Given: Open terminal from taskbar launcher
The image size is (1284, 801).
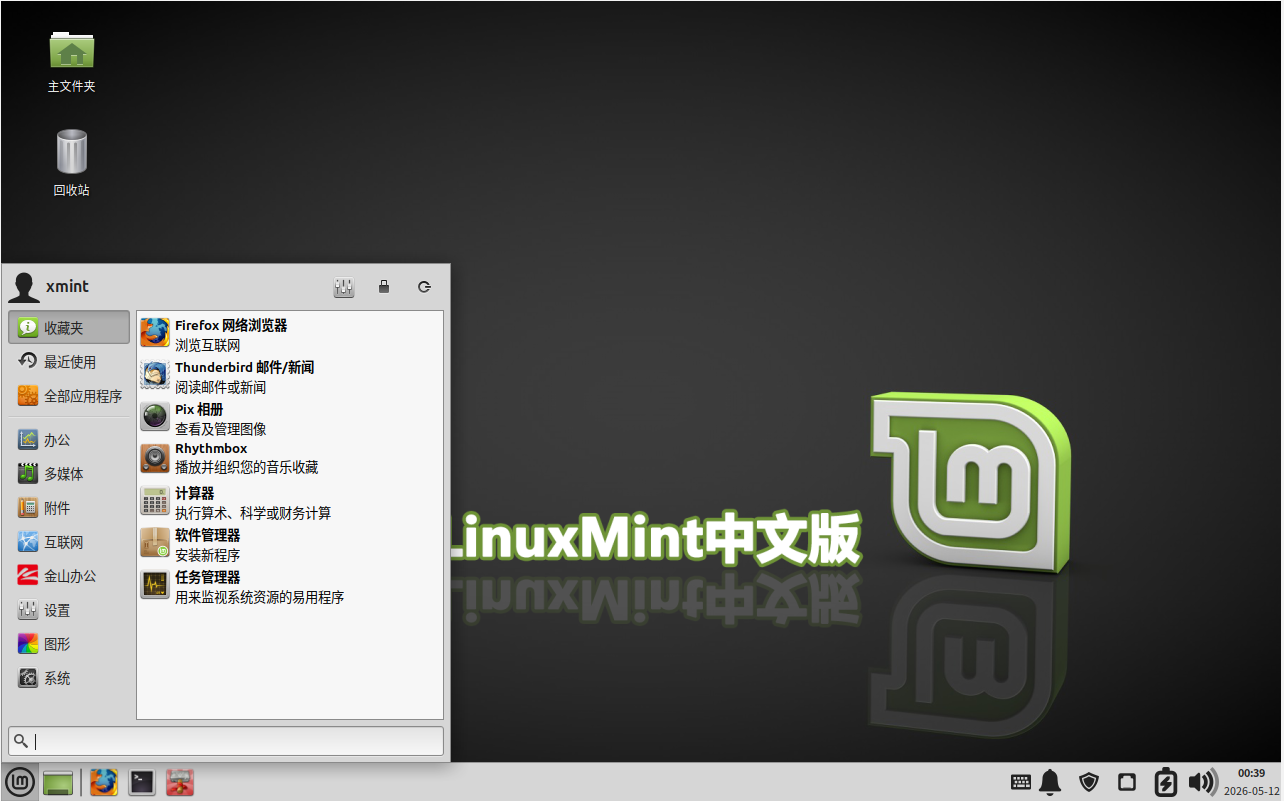Looking at the screenshot, I should pyautogui.click(x=142, y=782).
